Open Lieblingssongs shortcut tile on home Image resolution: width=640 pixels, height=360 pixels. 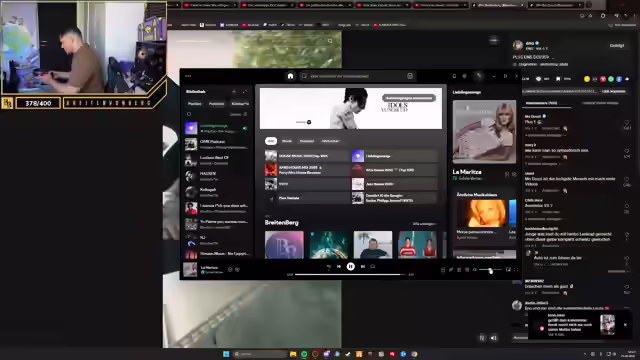394,156
